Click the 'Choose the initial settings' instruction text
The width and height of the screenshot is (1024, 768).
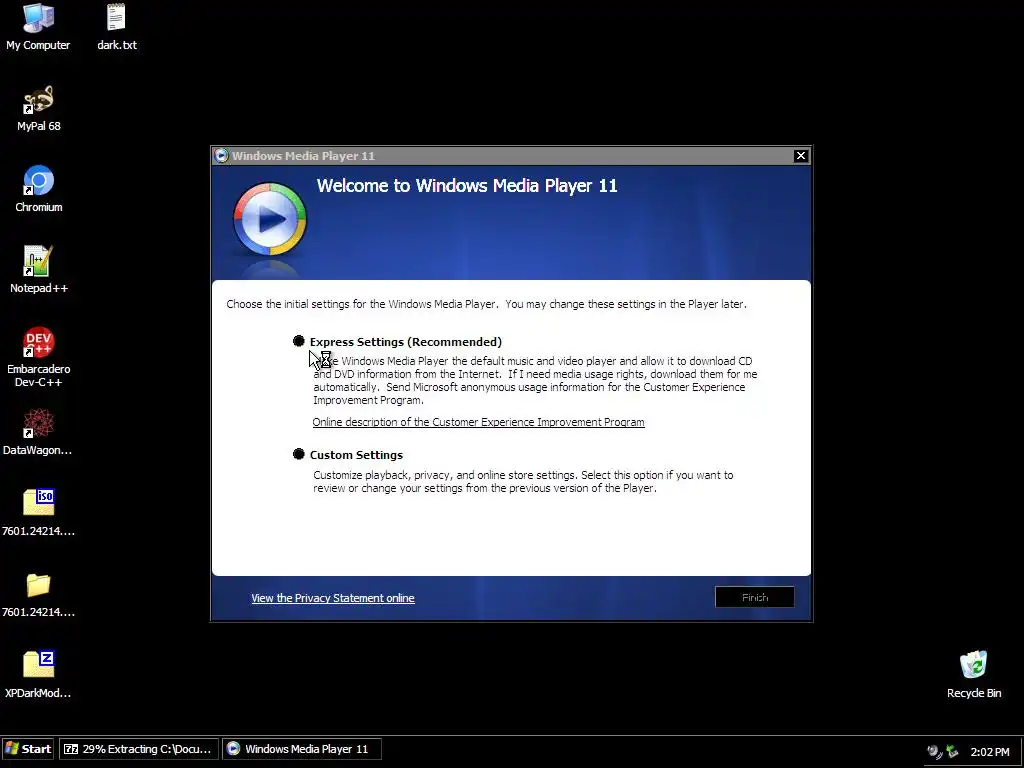pyautogui.click(x=487, y=304)
